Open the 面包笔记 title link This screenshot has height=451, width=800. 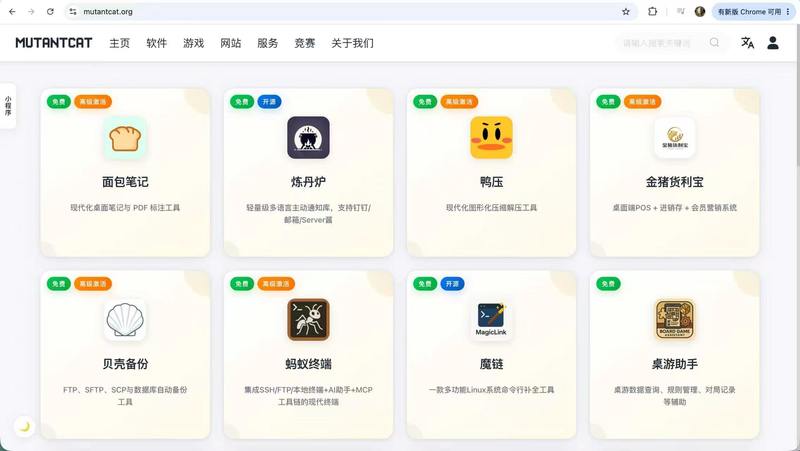(125, 182)
